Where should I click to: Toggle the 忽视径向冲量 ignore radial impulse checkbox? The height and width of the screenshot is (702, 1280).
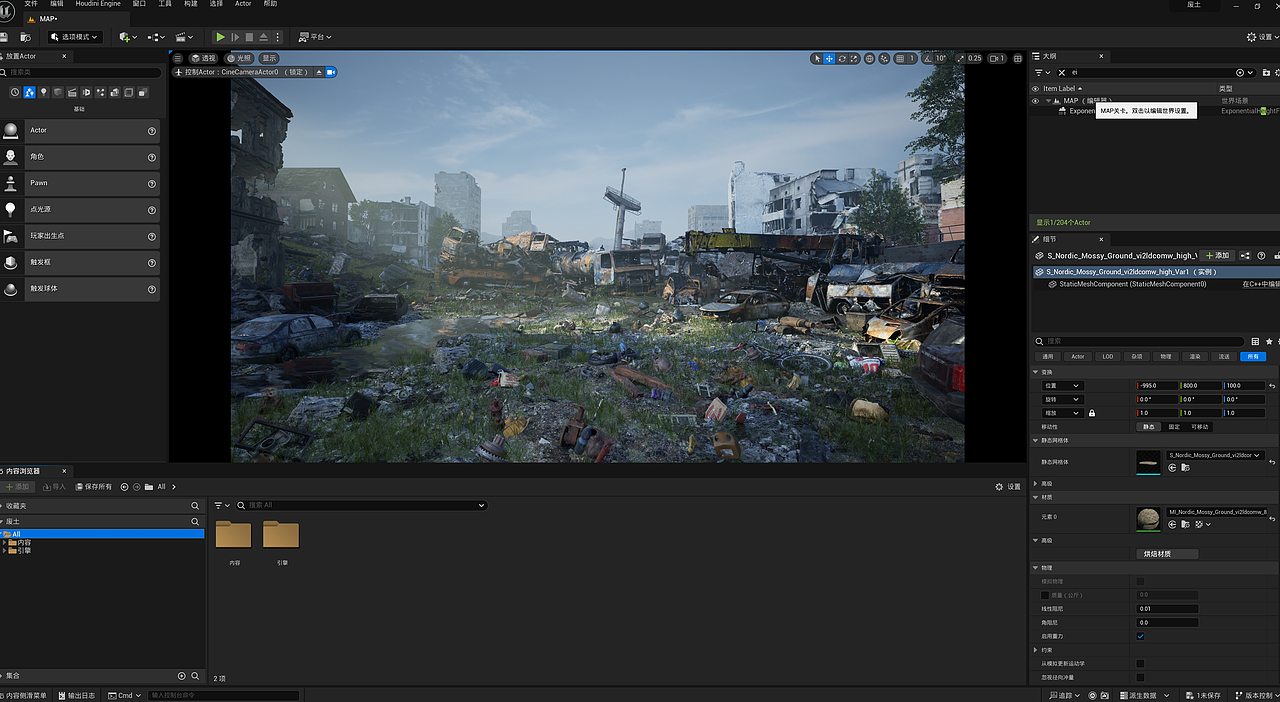click(x=1140, y=677)
